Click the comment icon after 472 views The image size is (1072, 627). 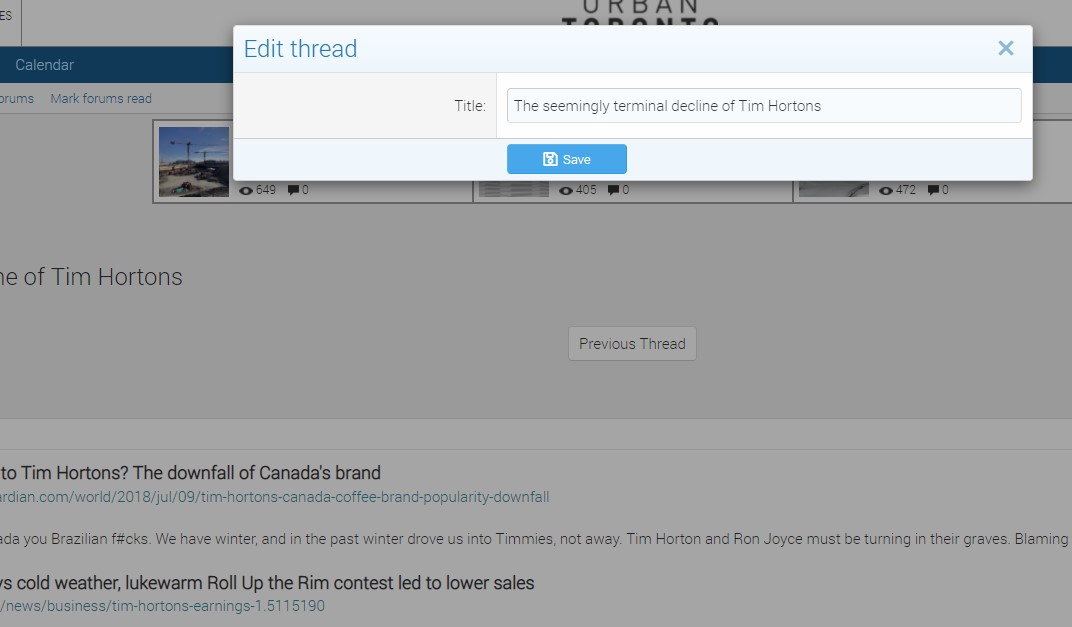[933, 190]
